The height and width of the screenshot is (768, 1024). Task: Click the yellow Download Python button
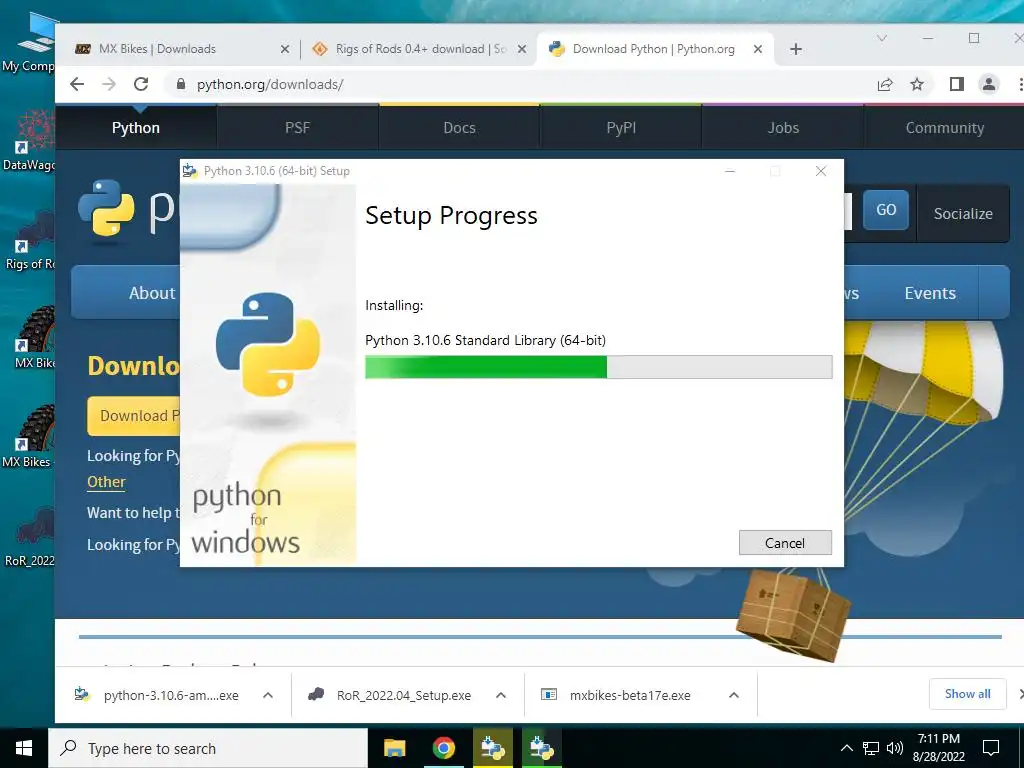pyautogui.click(x=134, y=416)
